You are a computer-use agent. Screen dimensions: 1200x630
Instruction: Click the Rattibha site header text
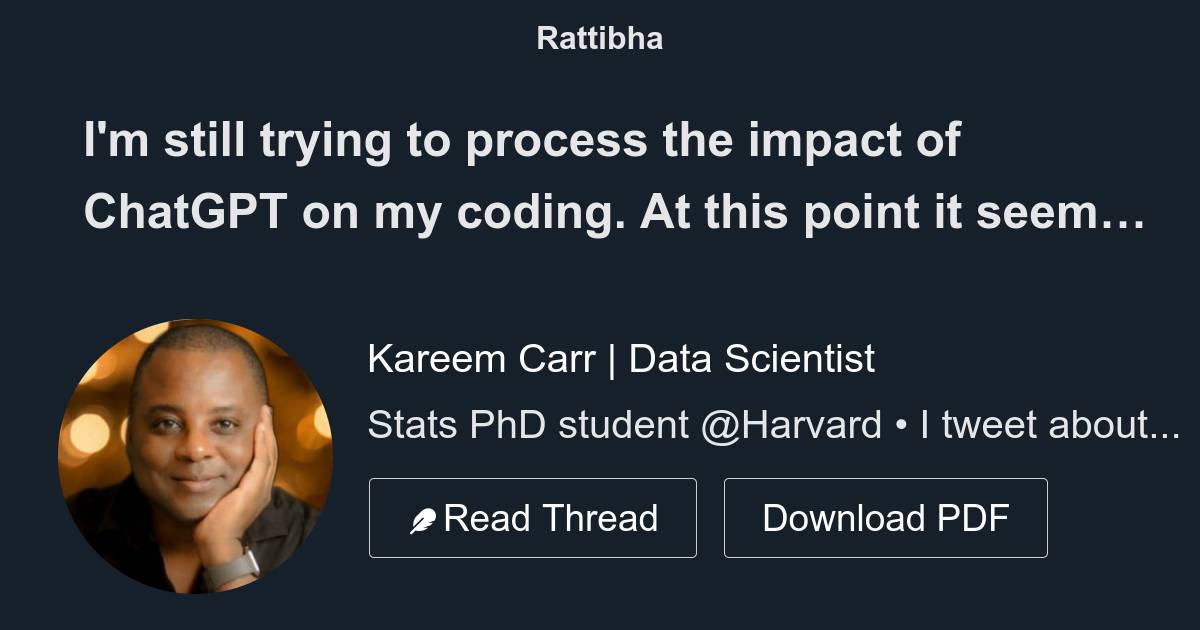(599, 38)
